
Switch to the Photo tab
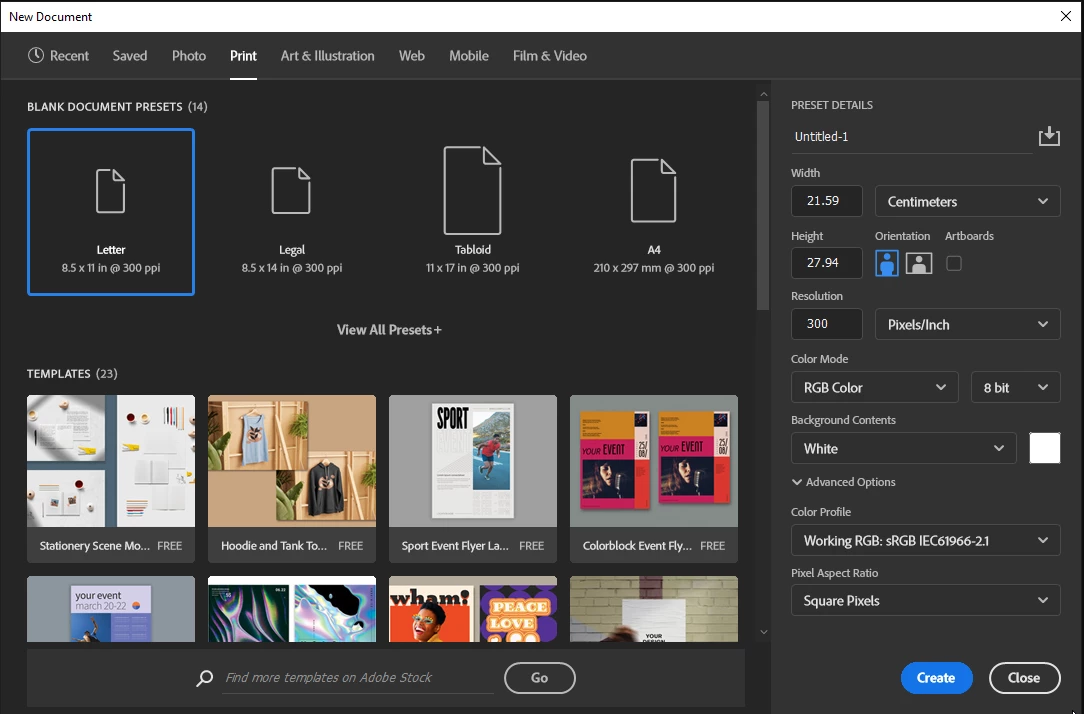point(189,56)
